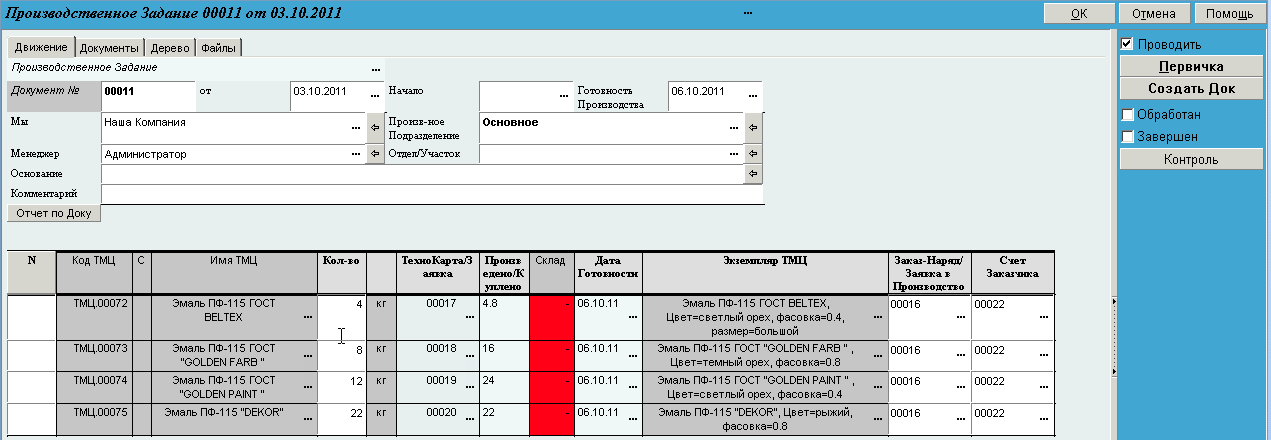Open the Файлы tab

click(x=218, y=48)
